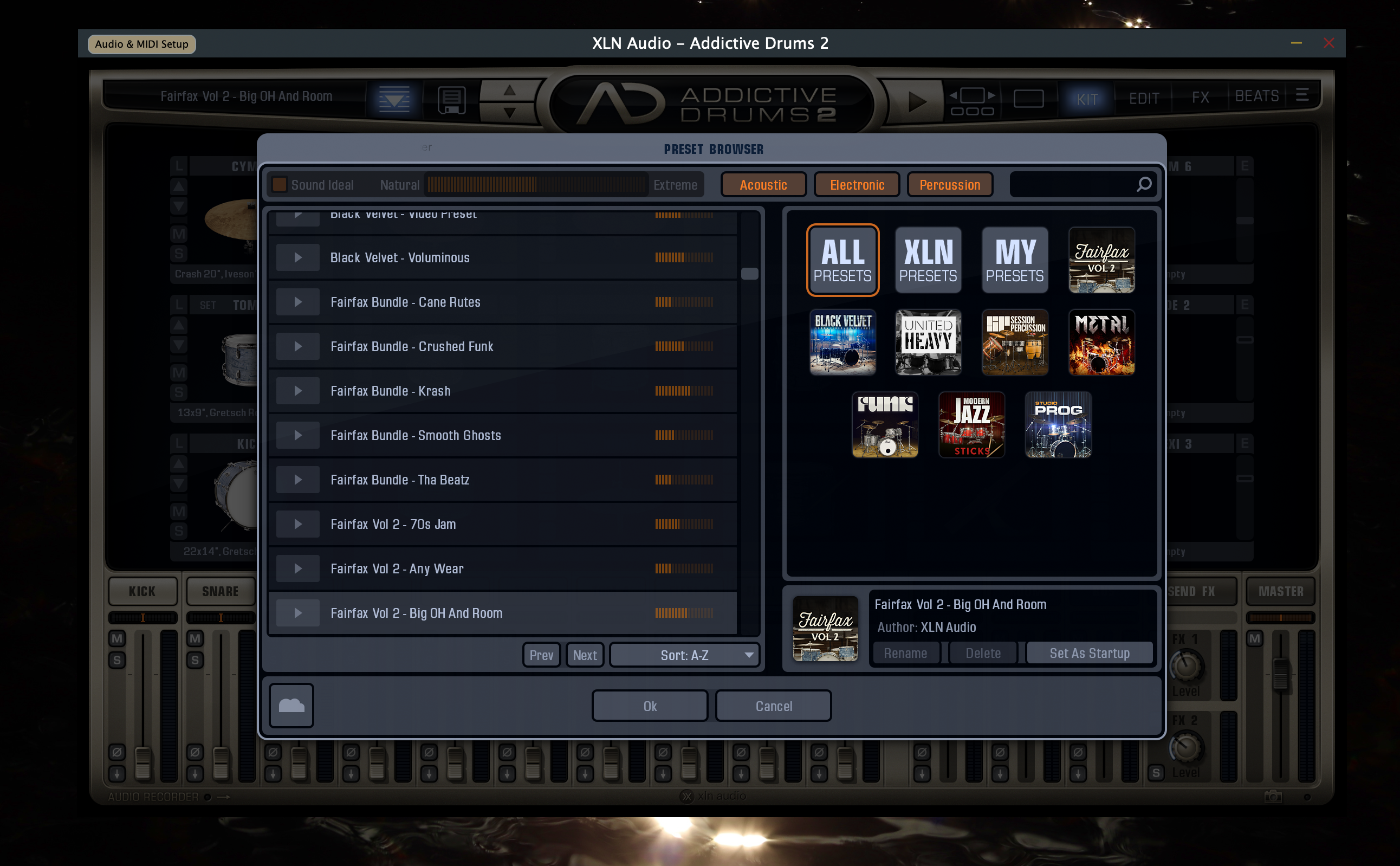Filter by Modern Jazz Sticks pack
This screenshot has width=1400, height=866.
[x=971, y=425]
